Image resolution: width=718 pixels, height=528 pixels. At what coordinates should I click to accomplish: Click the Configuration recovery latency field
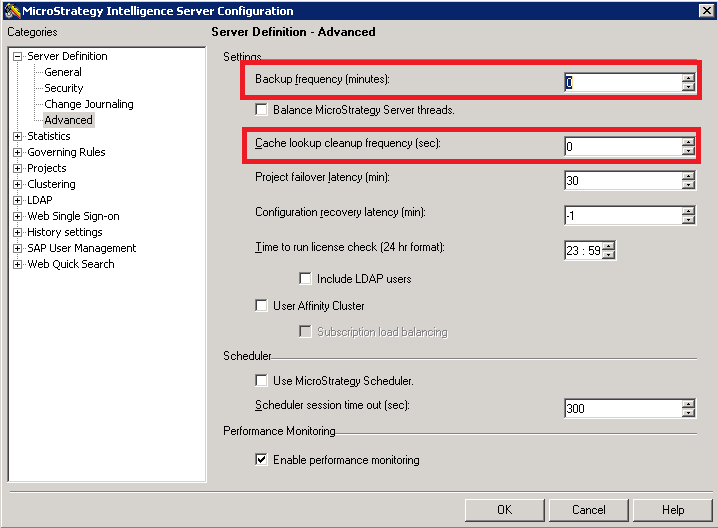[623, 215]
